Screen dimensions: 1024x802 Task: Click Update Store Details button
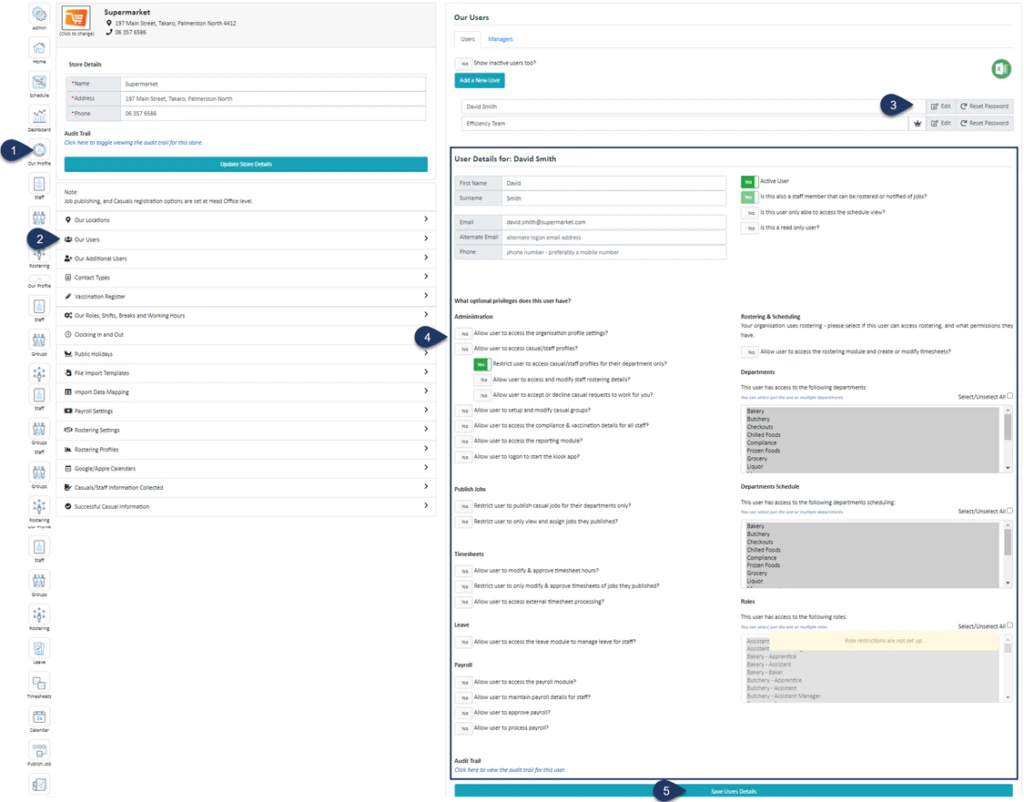[246, 164]
